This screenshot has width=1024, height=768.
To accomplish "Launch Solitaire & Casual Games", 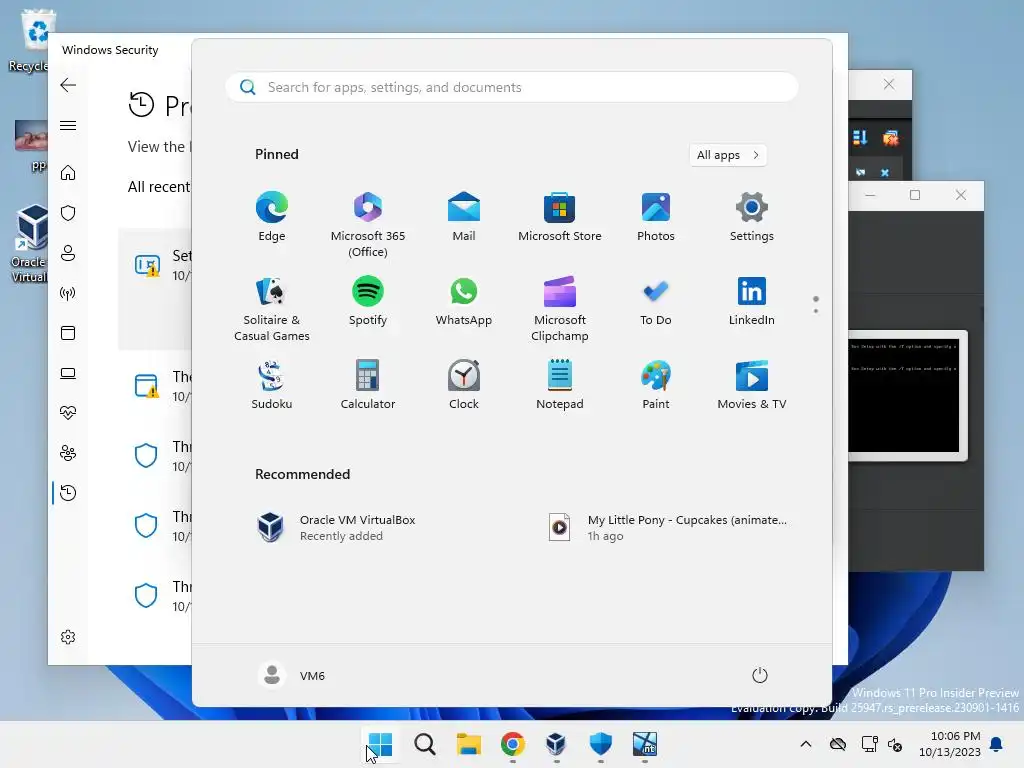I will [272, 309].
